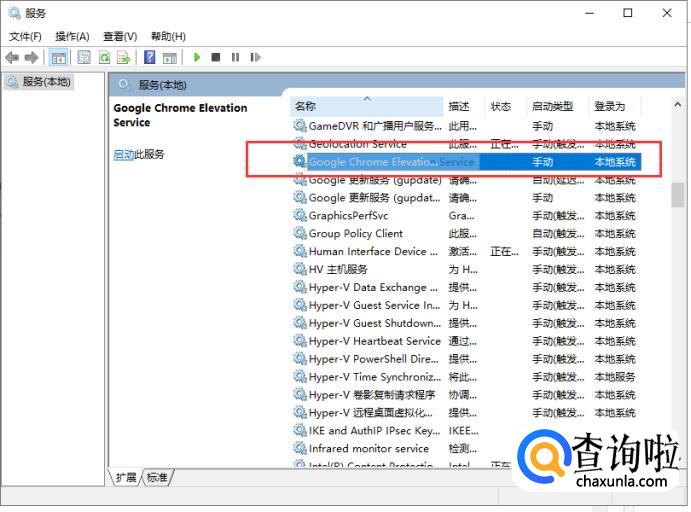Image resolution: width=691 pixels, height=512 pixels.
Task: Click IKEE... description cell
Action: point(463,431)
